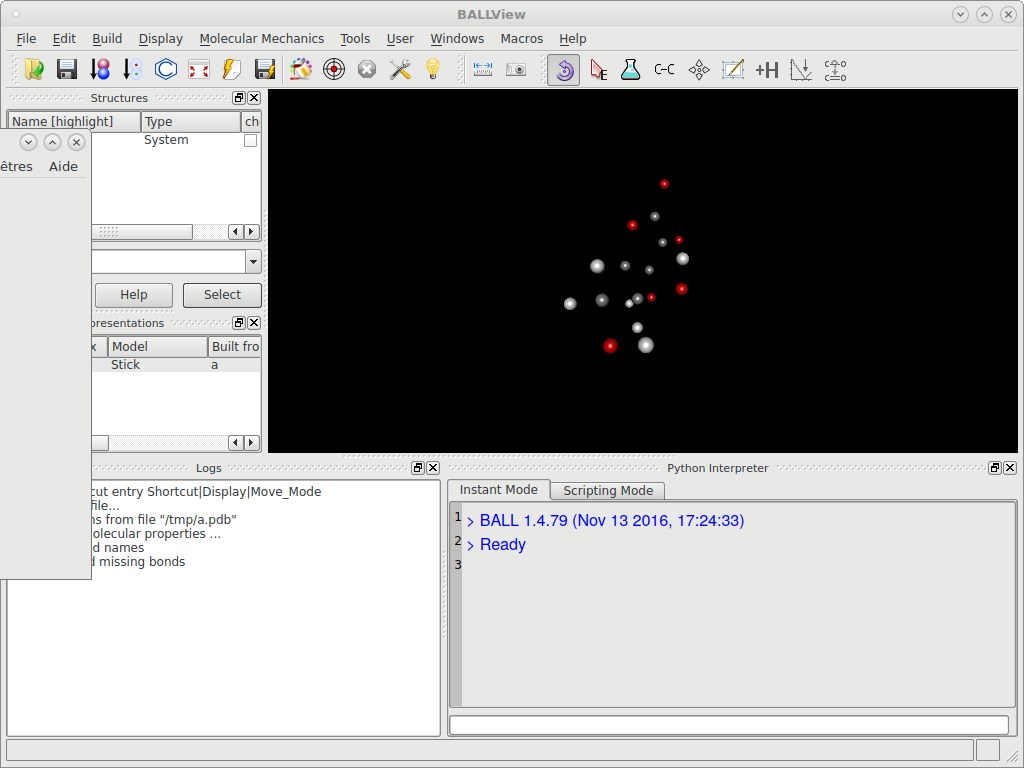1024x768 pixels.
Task: Open the Display menu
Action: (x=161, y=39)
